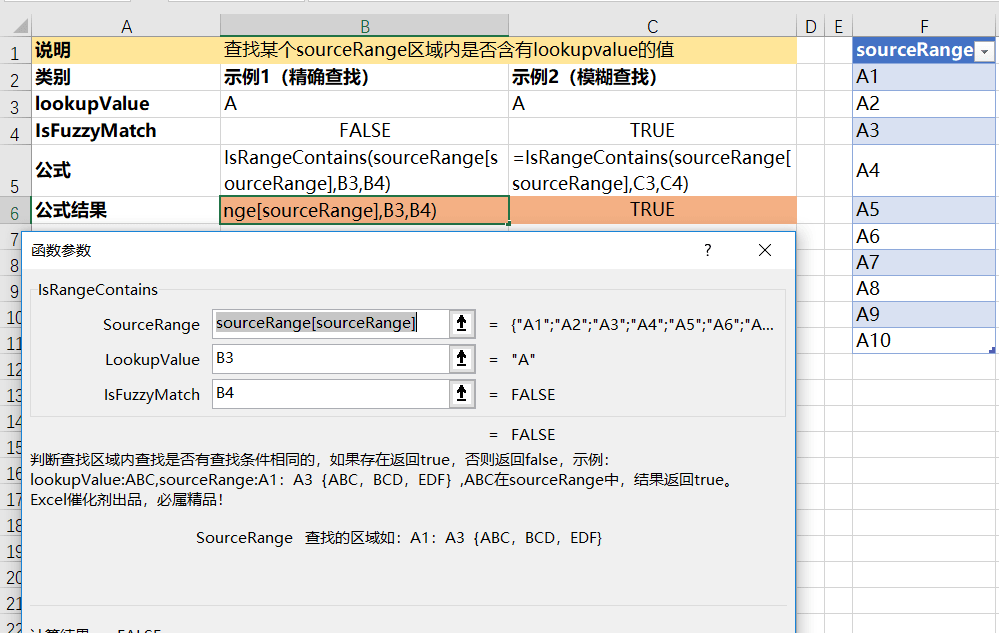This screenshot has width=999, height=633.
Task: Select table cell A4 in sourceRange column
Action: pos(924,170)
